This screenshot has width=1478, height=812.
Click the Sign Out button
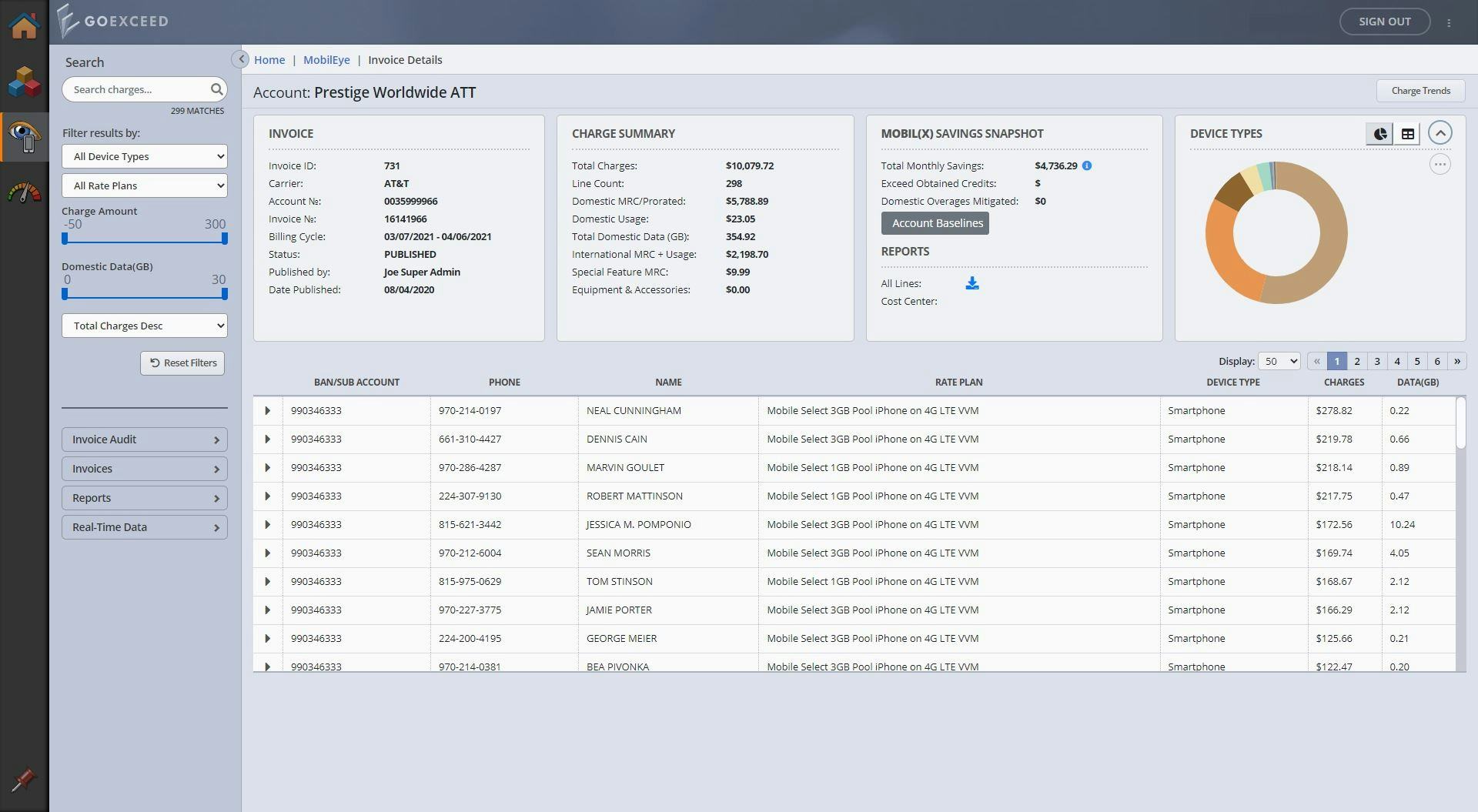pyautogui.click(x=1384, y=22)
